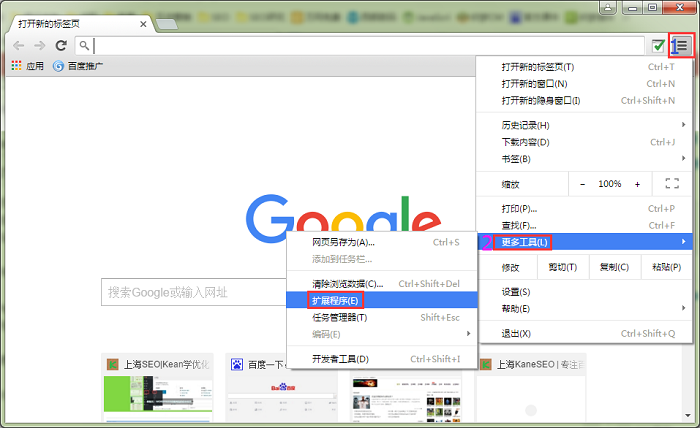
Task: Click the user profile button in title bar
Action: click(608, 8)
